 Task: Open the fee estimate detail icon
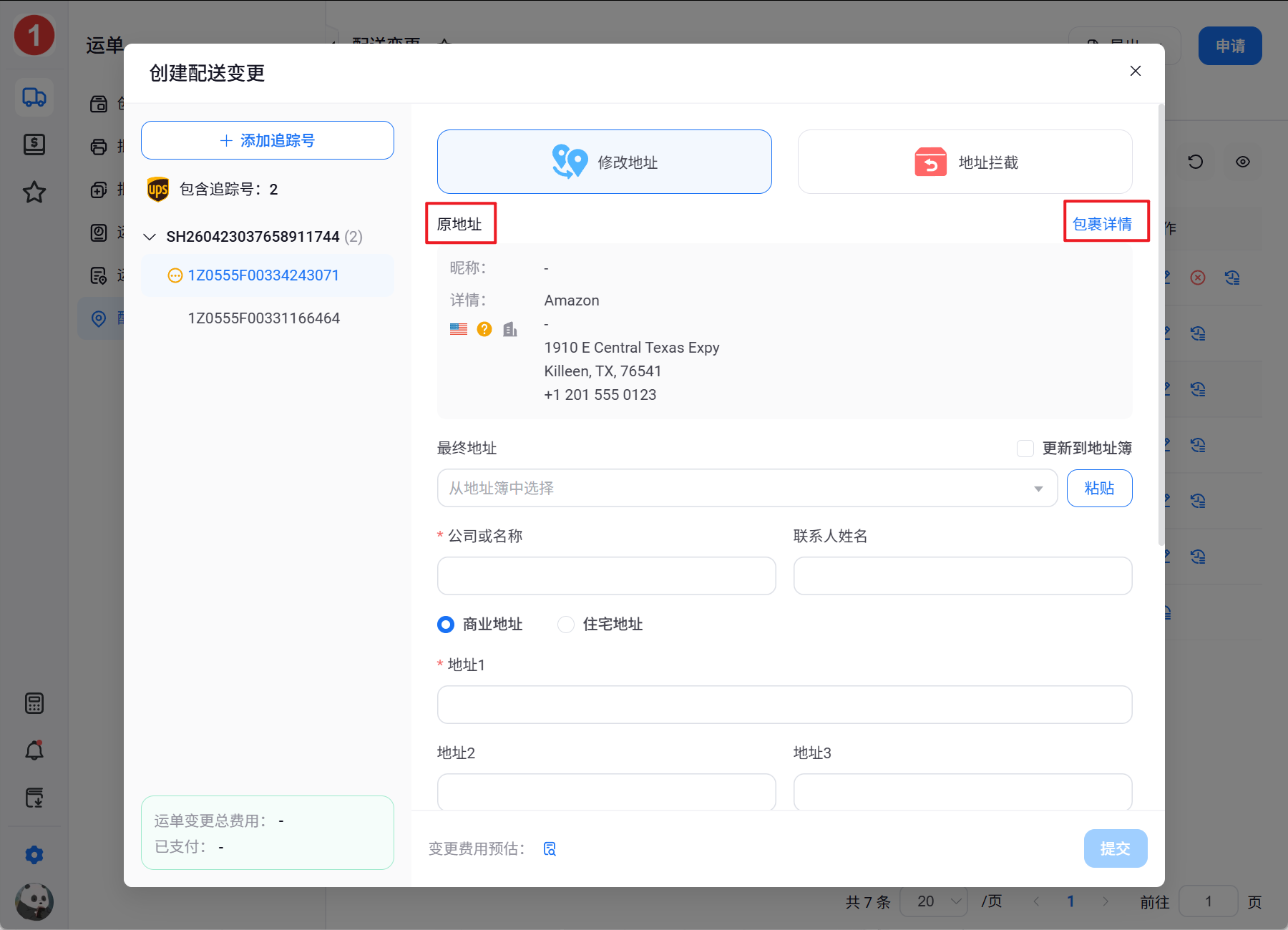[550, 848]
